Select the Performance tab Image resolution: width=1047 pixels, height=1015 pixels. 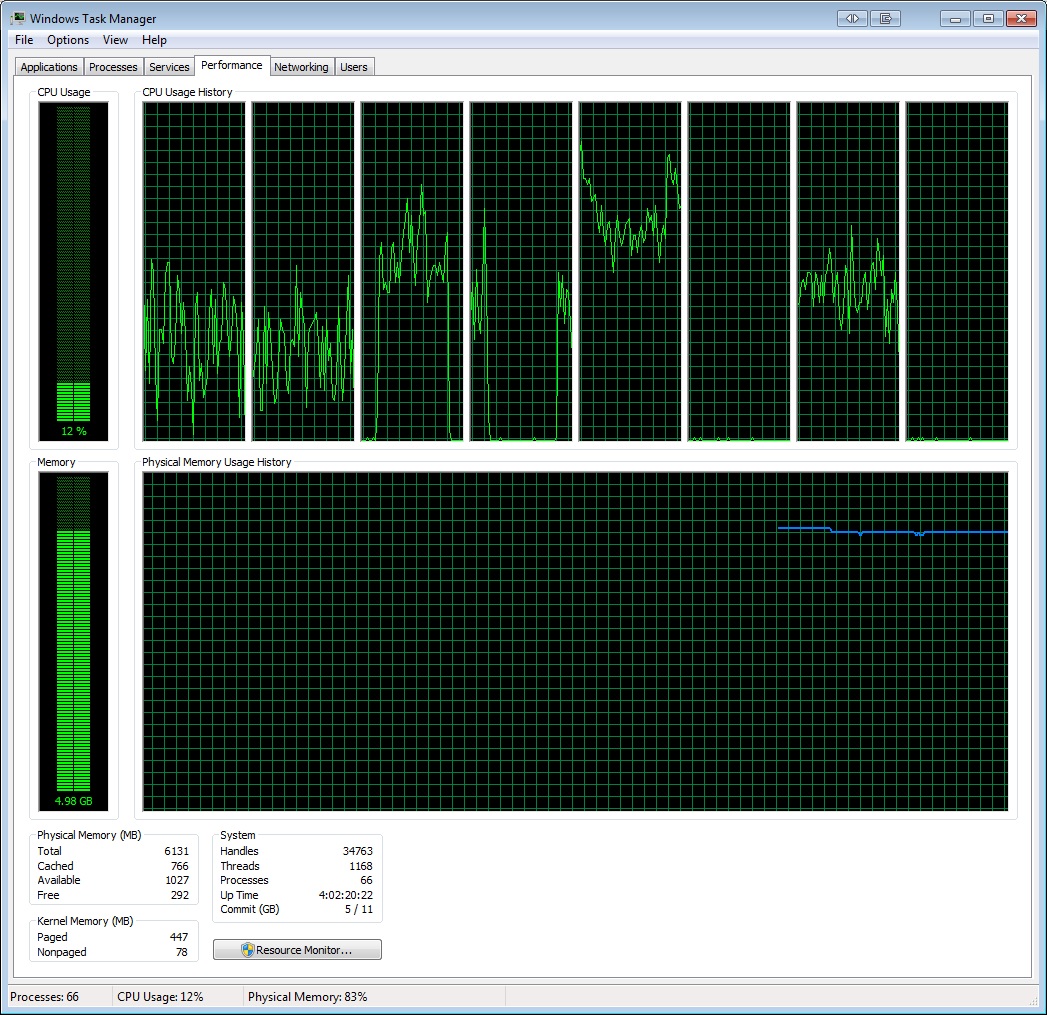tap(232, 65)
